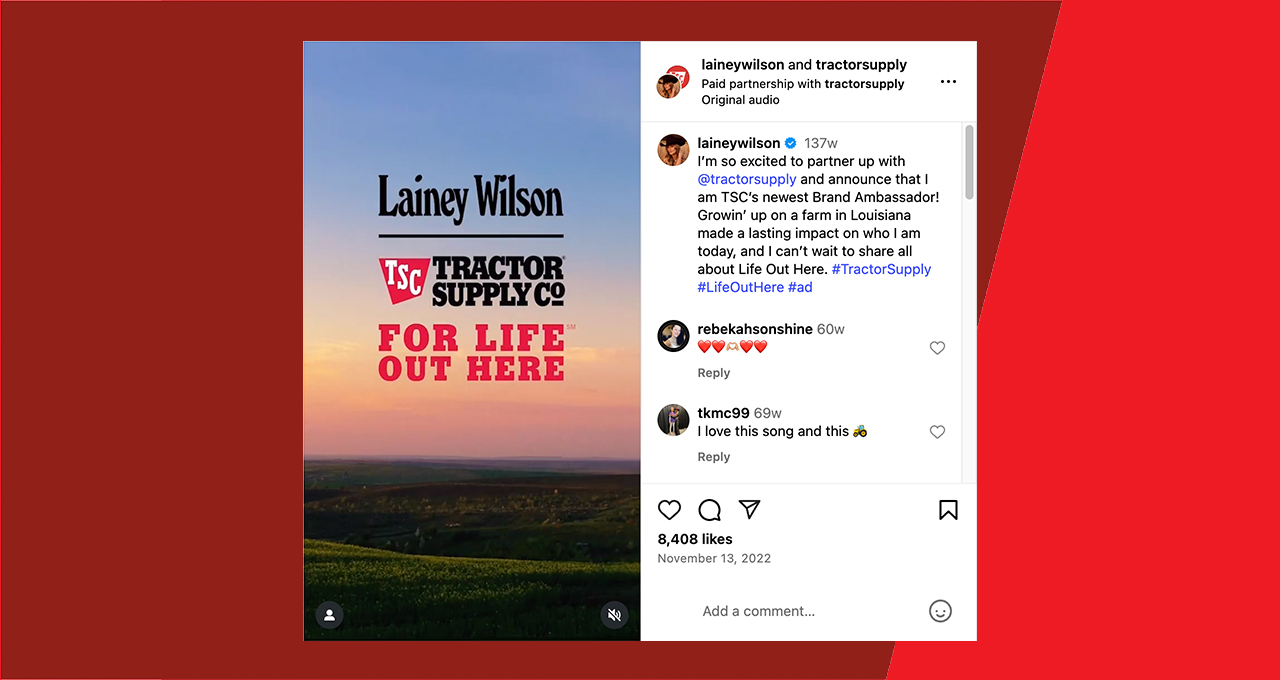Unmute the video with the speaker icon
Screen dimensions: 1280x680
(x=614, y=615)
